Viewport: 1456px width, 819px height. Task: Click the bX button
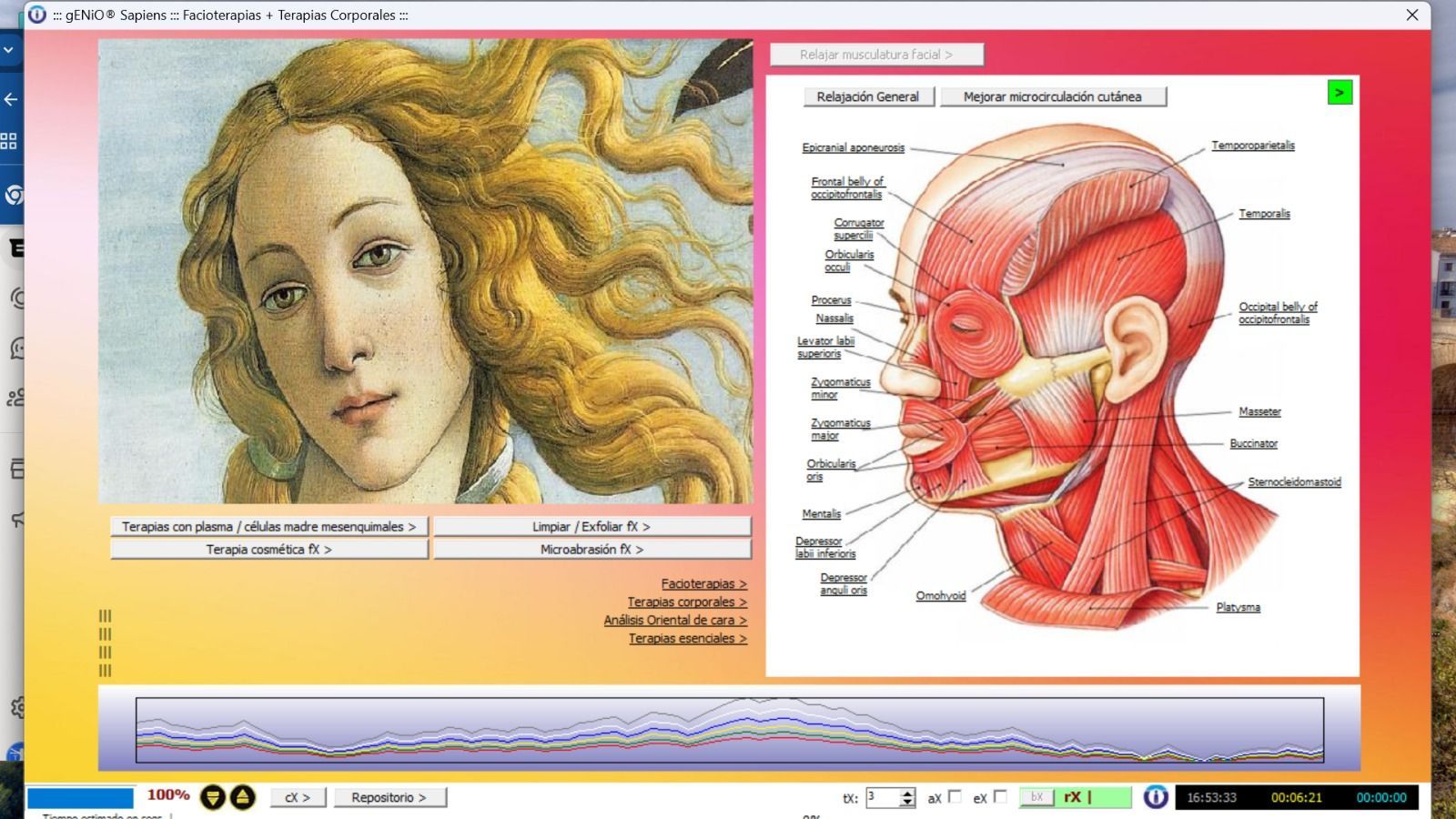(1036, 797)
